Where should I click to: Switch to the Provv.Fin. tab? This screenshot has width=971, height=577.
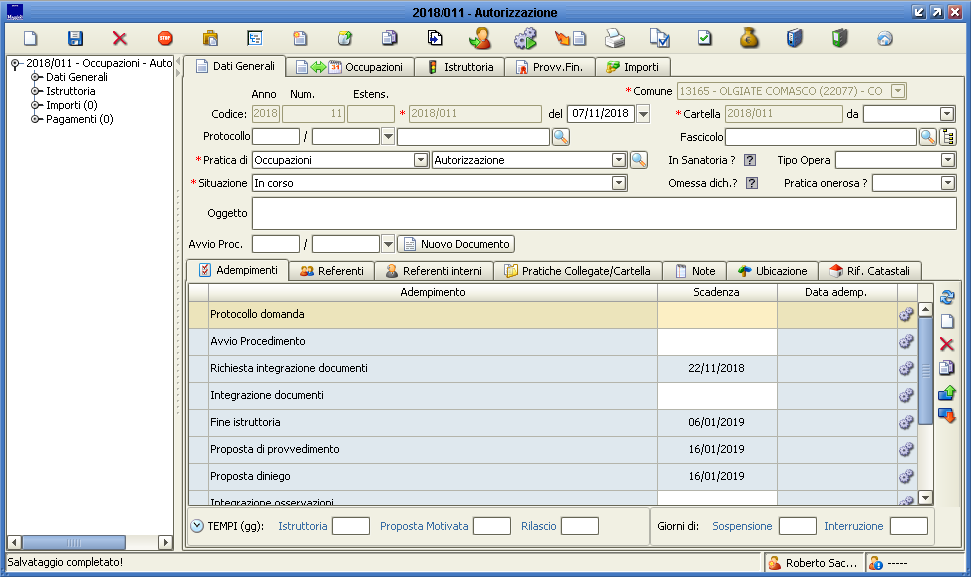(550, 67)
